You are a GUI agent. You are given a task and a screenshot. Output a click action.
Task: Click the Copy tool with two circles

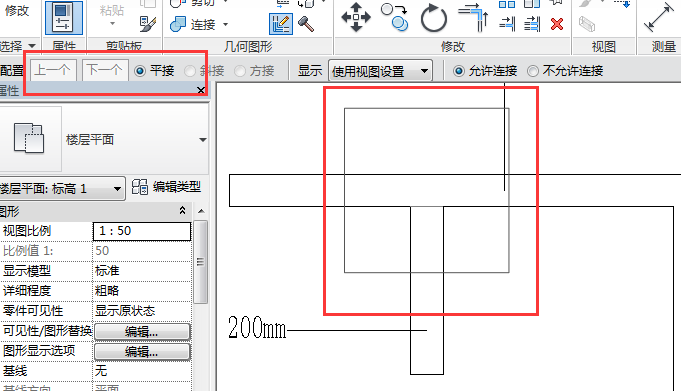pos(394,17)
